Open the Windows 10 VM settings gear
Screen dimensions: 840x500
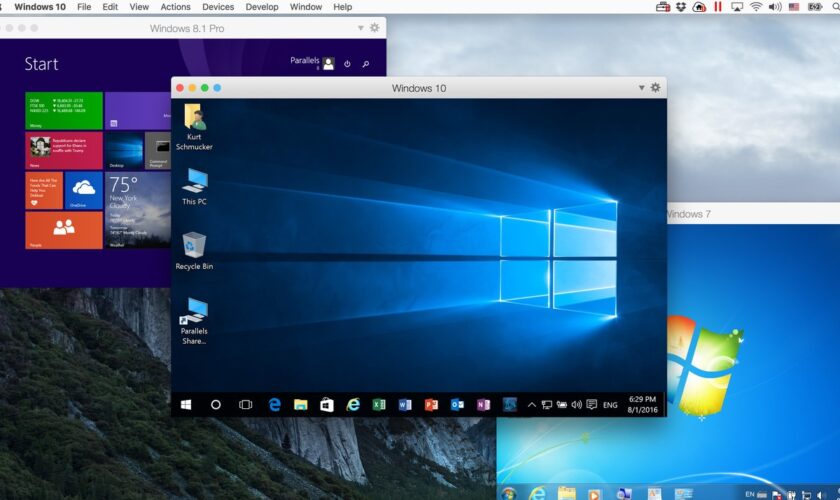pos(656,88)
